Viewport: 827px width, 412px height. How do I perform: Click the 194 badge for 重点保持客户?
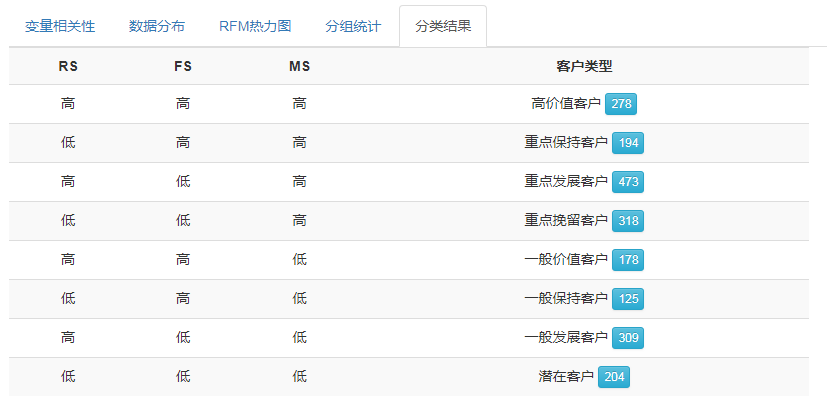coord(628,143)
